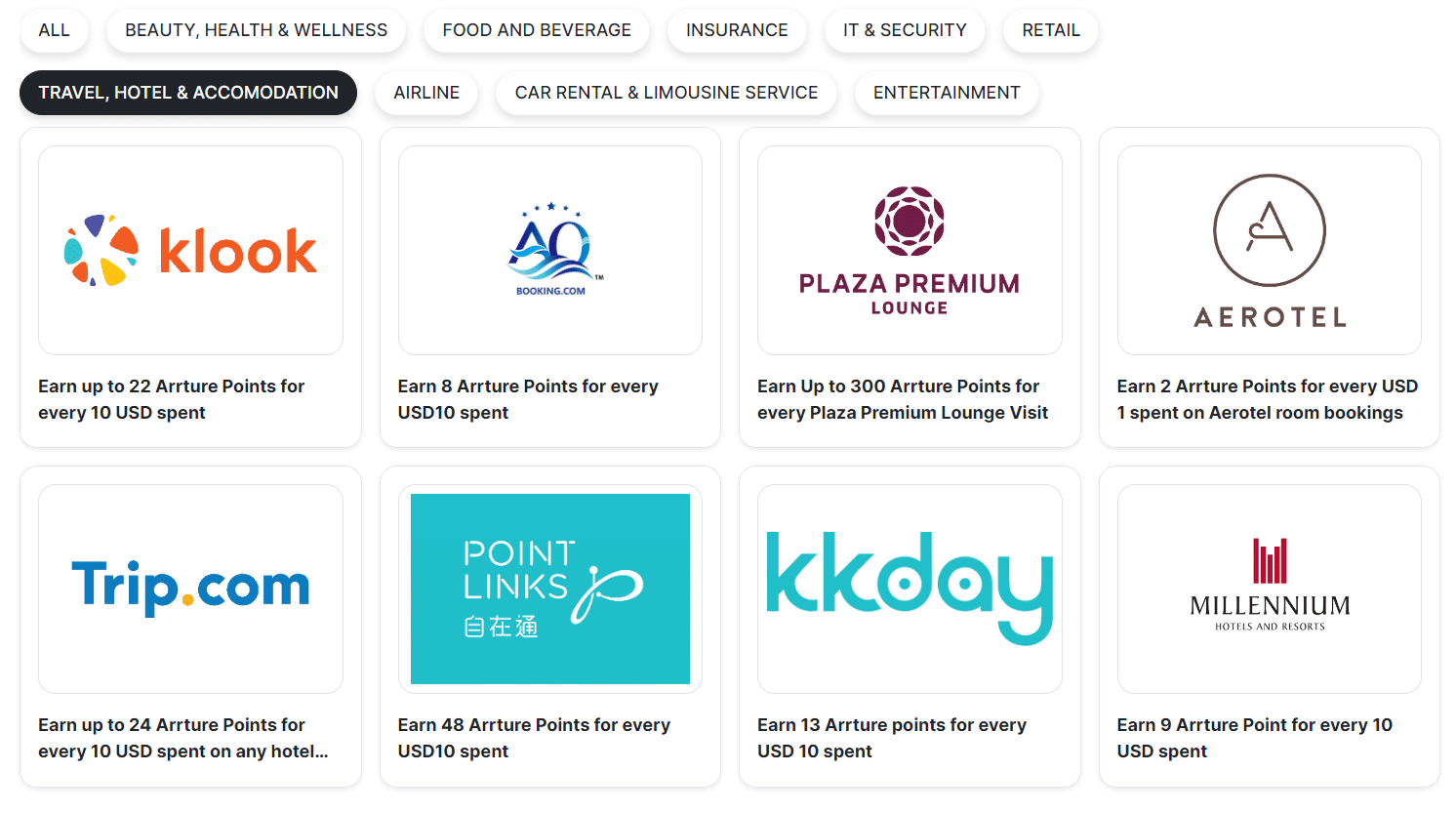
Task: Click the KKday logo
Action: [910, 589]
